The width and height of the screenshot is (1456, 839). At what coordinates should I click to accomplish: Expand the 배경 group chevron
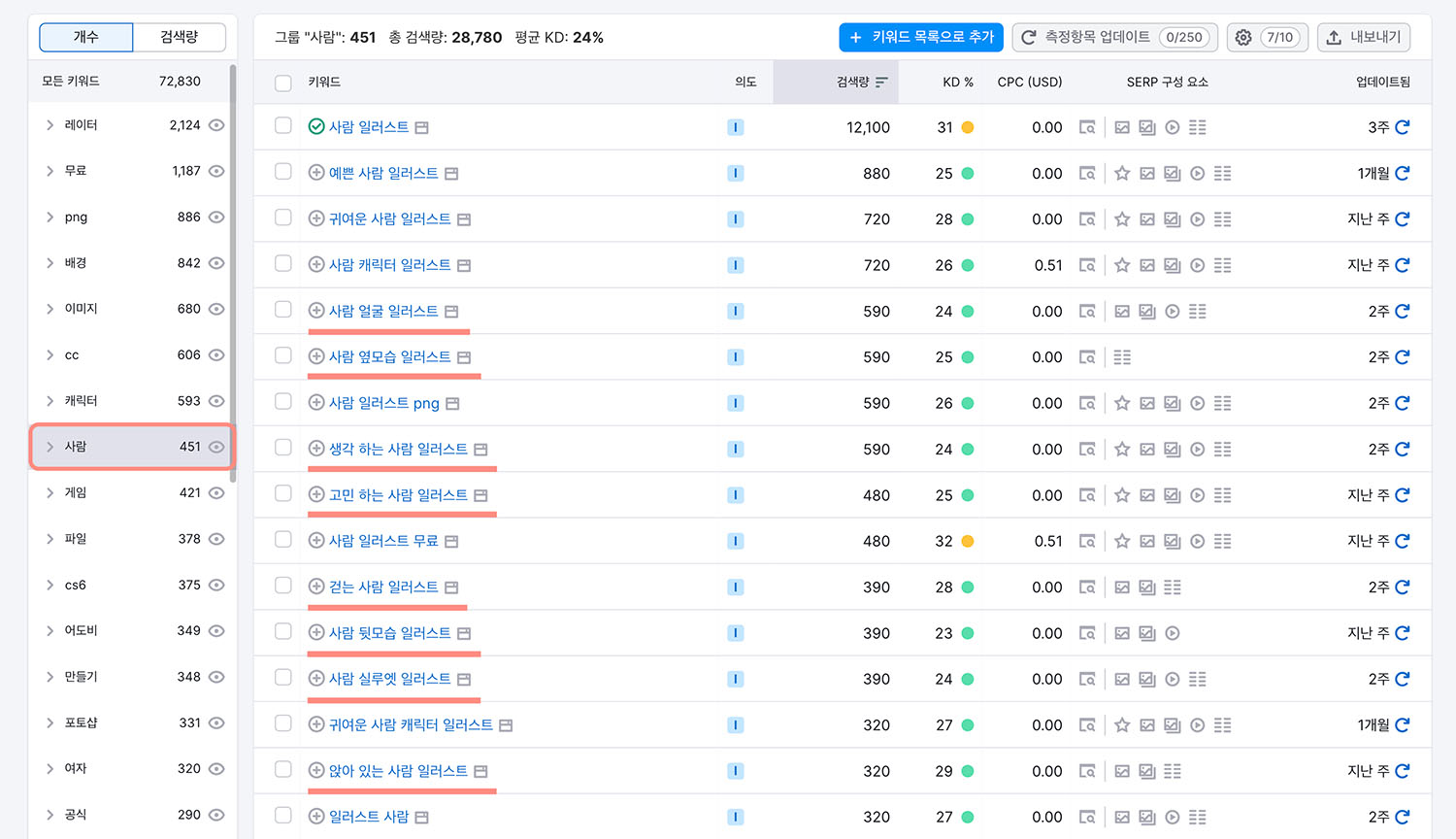pos(50,263)
